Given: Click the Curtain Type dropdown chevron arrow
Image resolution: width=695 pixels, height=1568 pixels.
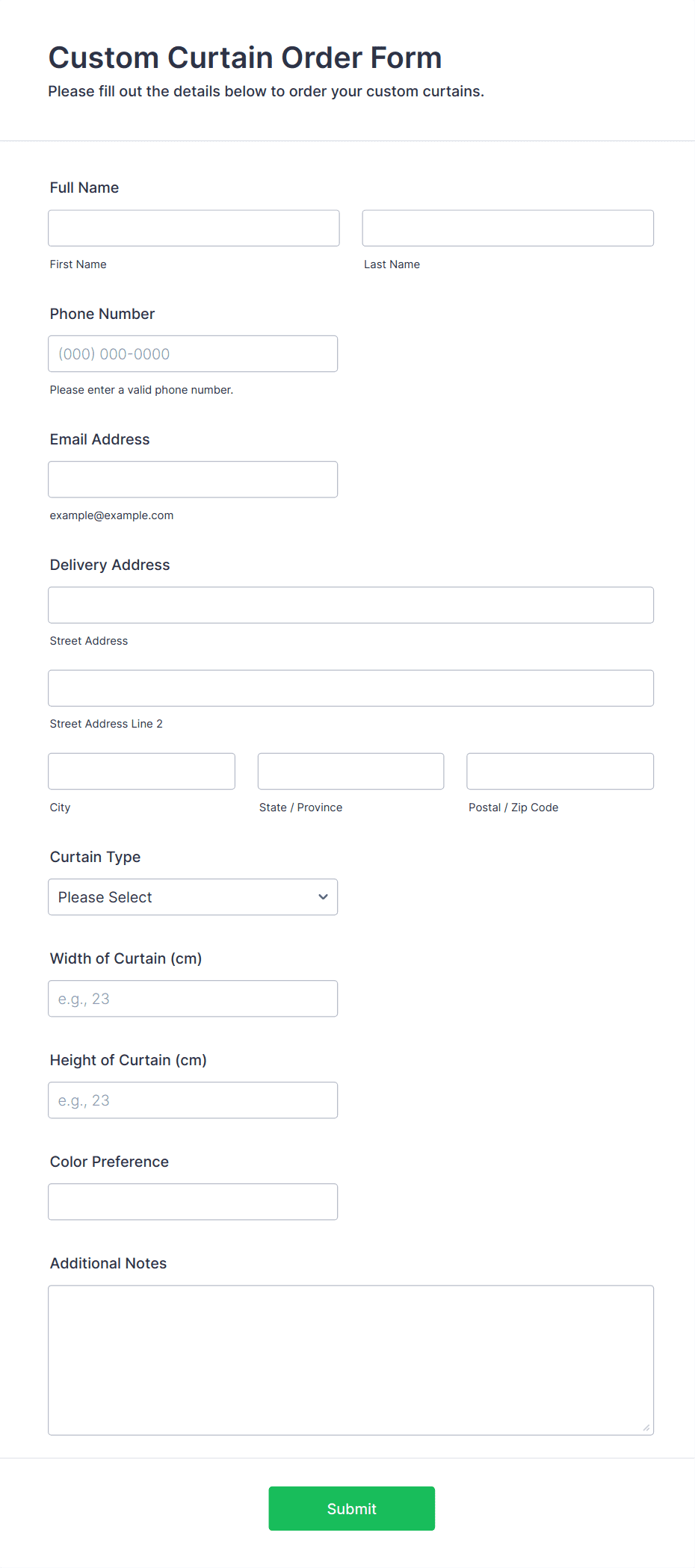Looking at the screenshot, I should click(x=323, y=896).
